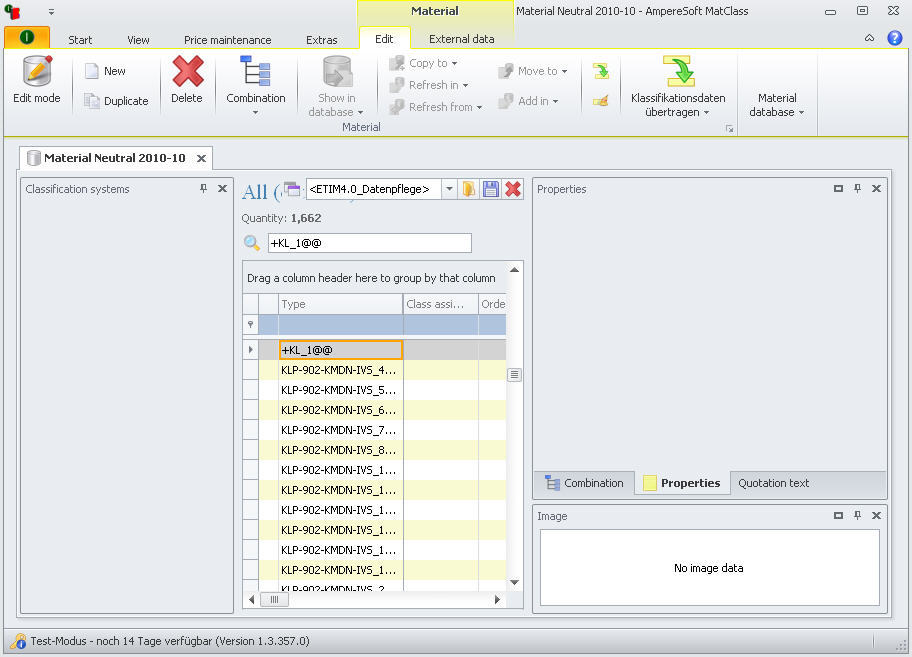Expand the Move to dropdown
Viewport: 912px width, 657px height.
click(x=564, y=72)
